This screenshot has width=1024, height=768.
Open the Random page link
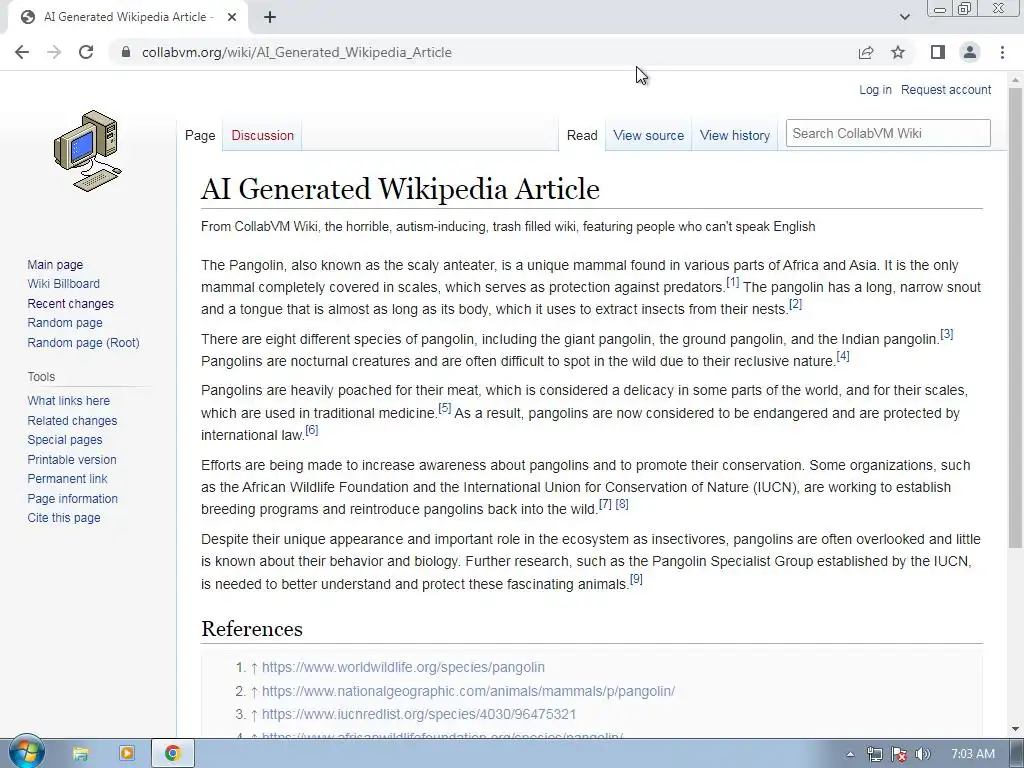point(65,323)
